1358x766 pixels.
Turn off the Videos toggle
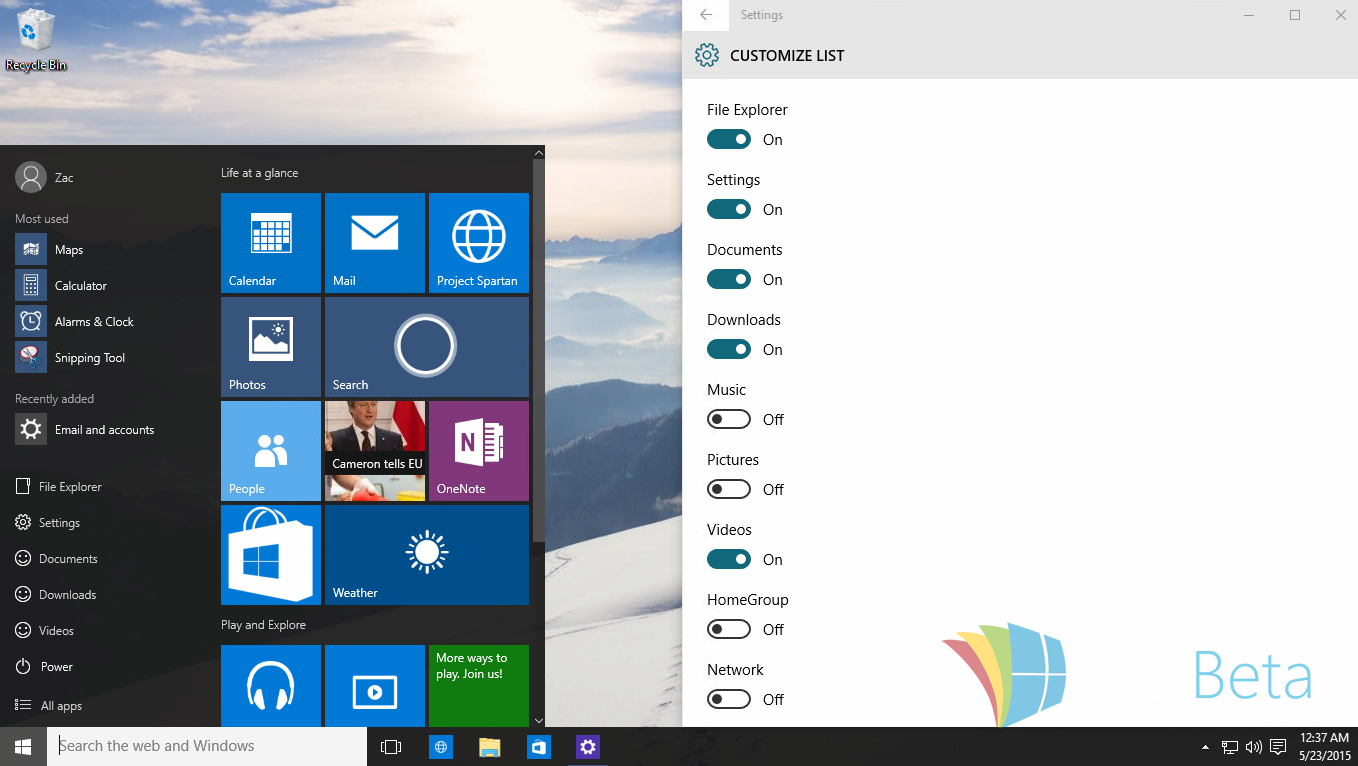coord(729,559)
